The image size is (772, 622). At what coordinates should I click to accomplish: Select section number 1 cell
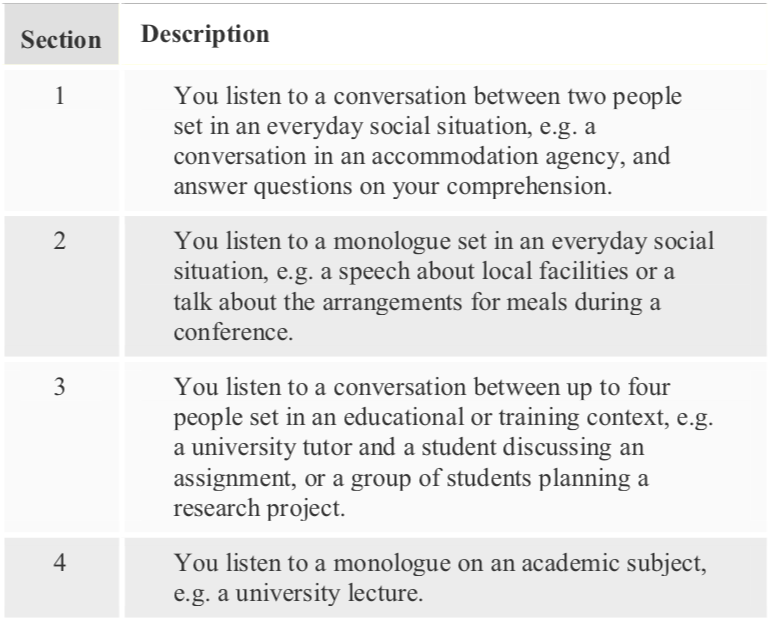click(x=61, y=140)
